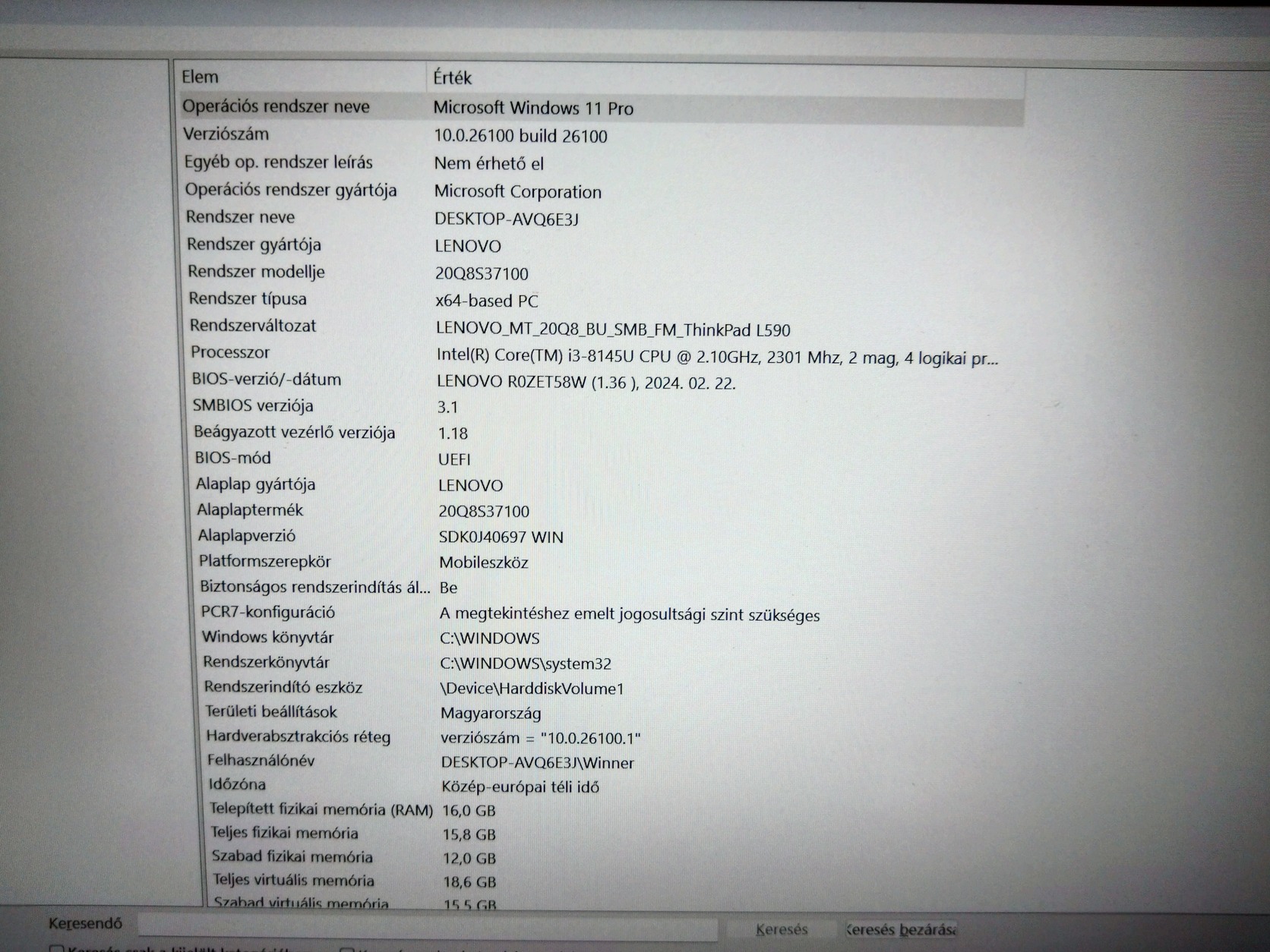Click the secure boot value Be
The width and height of the screenshot is (1270, 952).
click(449, 588)
